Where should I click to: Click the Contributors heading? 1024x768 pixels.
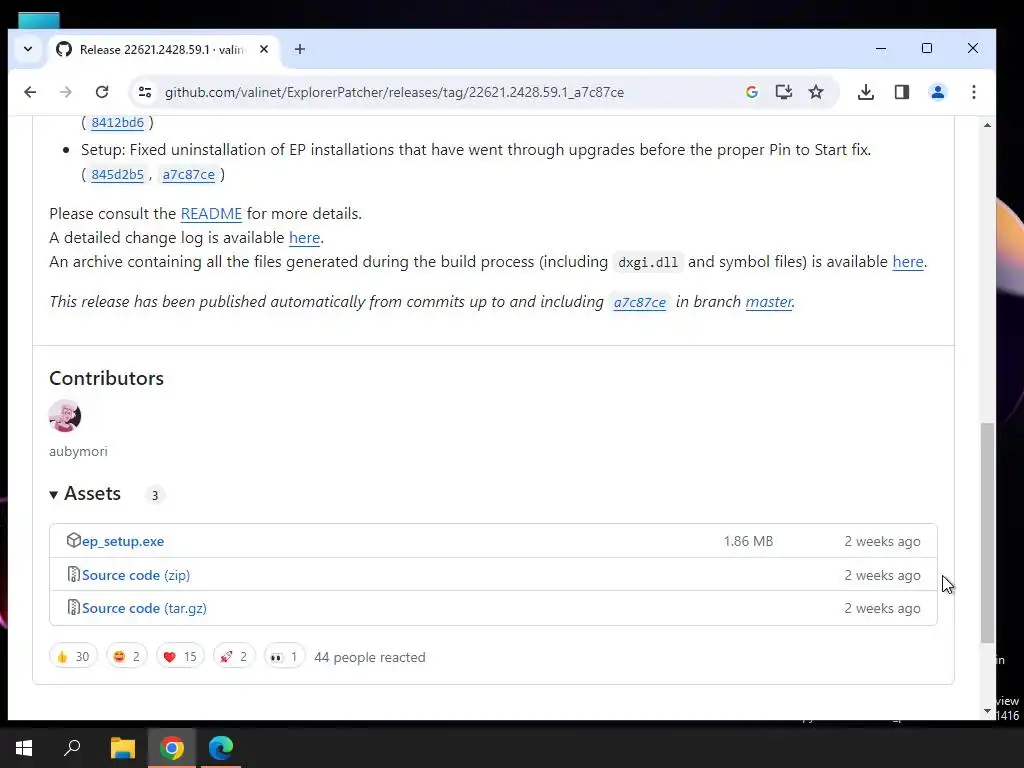106,379
